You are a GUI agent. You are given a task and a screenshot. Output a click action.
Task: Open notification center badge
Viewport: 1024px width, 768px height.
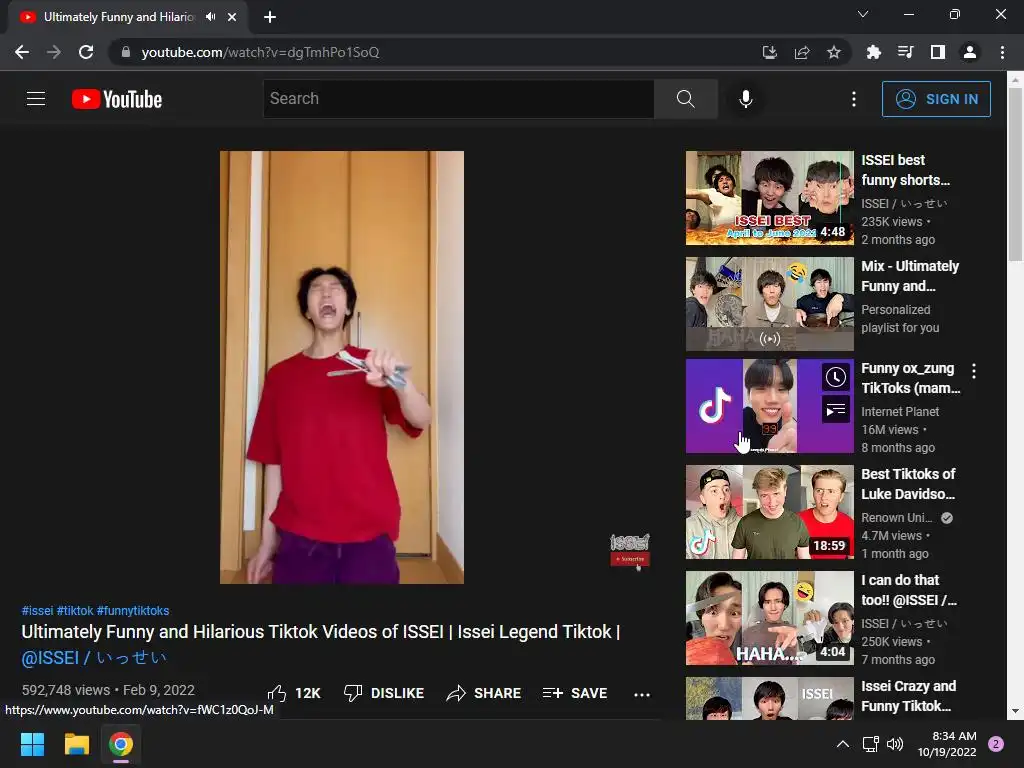[x=996, y=744]
